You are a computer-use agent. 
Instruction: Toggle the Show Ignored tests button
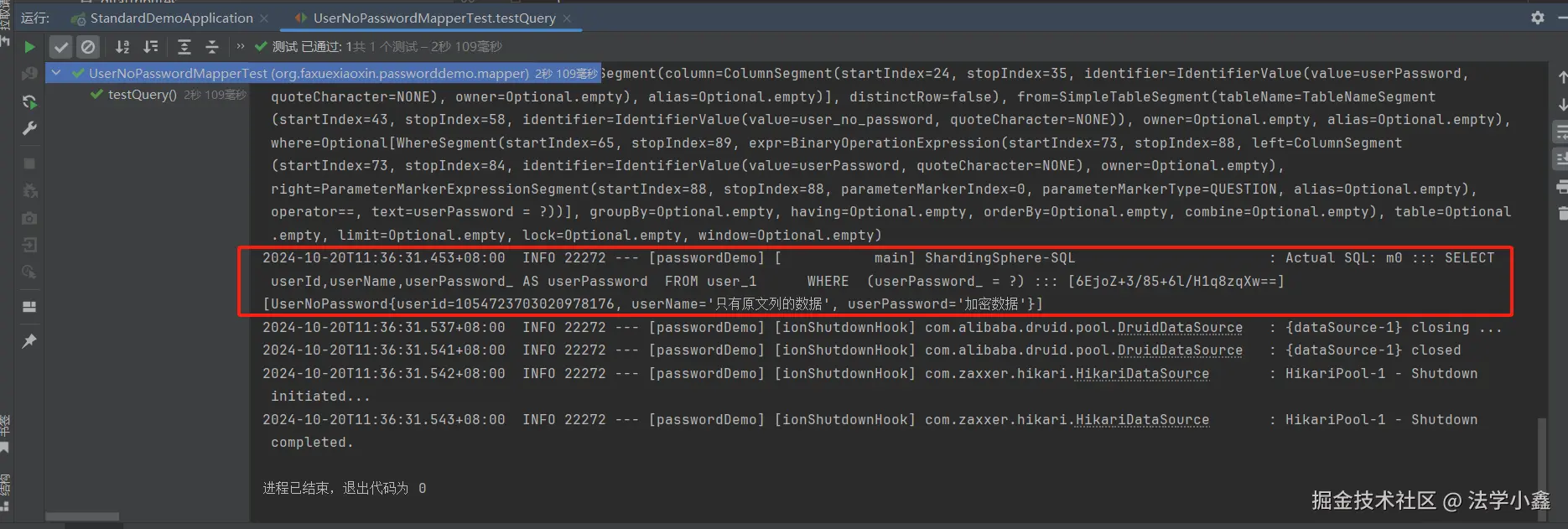(x=88, y=47)
